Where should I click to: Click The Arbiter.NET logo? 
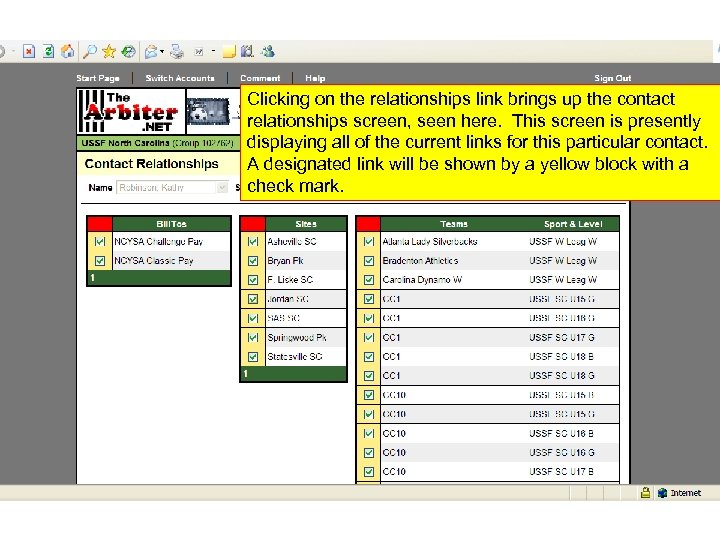click(131, 112)
